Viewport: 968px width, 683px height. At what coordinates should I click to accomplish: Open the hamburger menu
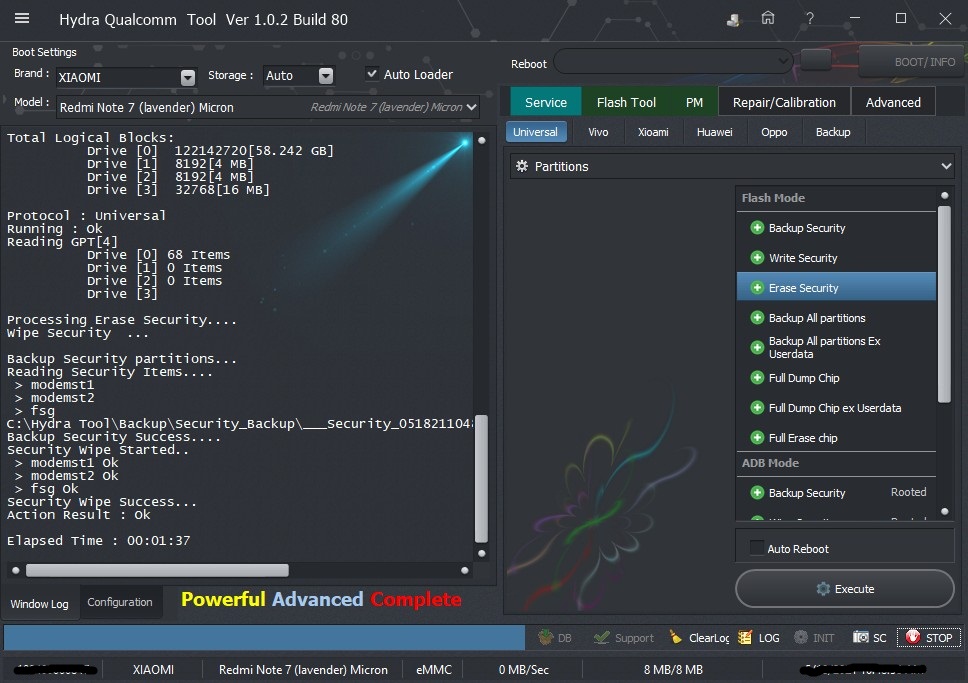[x=22, y=19]
